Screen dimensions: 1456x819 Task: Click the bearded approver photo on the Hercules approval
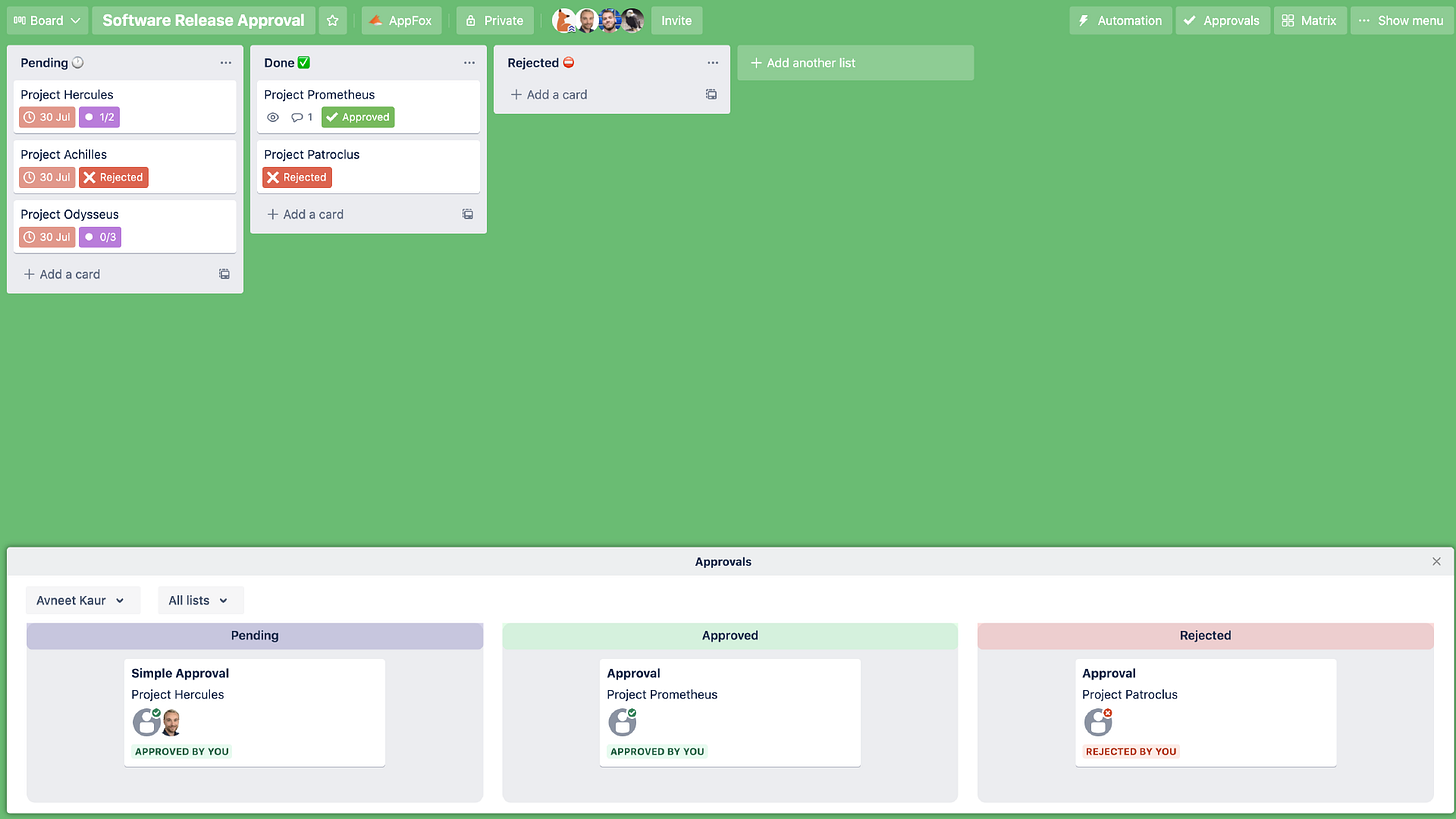point(171,722)
